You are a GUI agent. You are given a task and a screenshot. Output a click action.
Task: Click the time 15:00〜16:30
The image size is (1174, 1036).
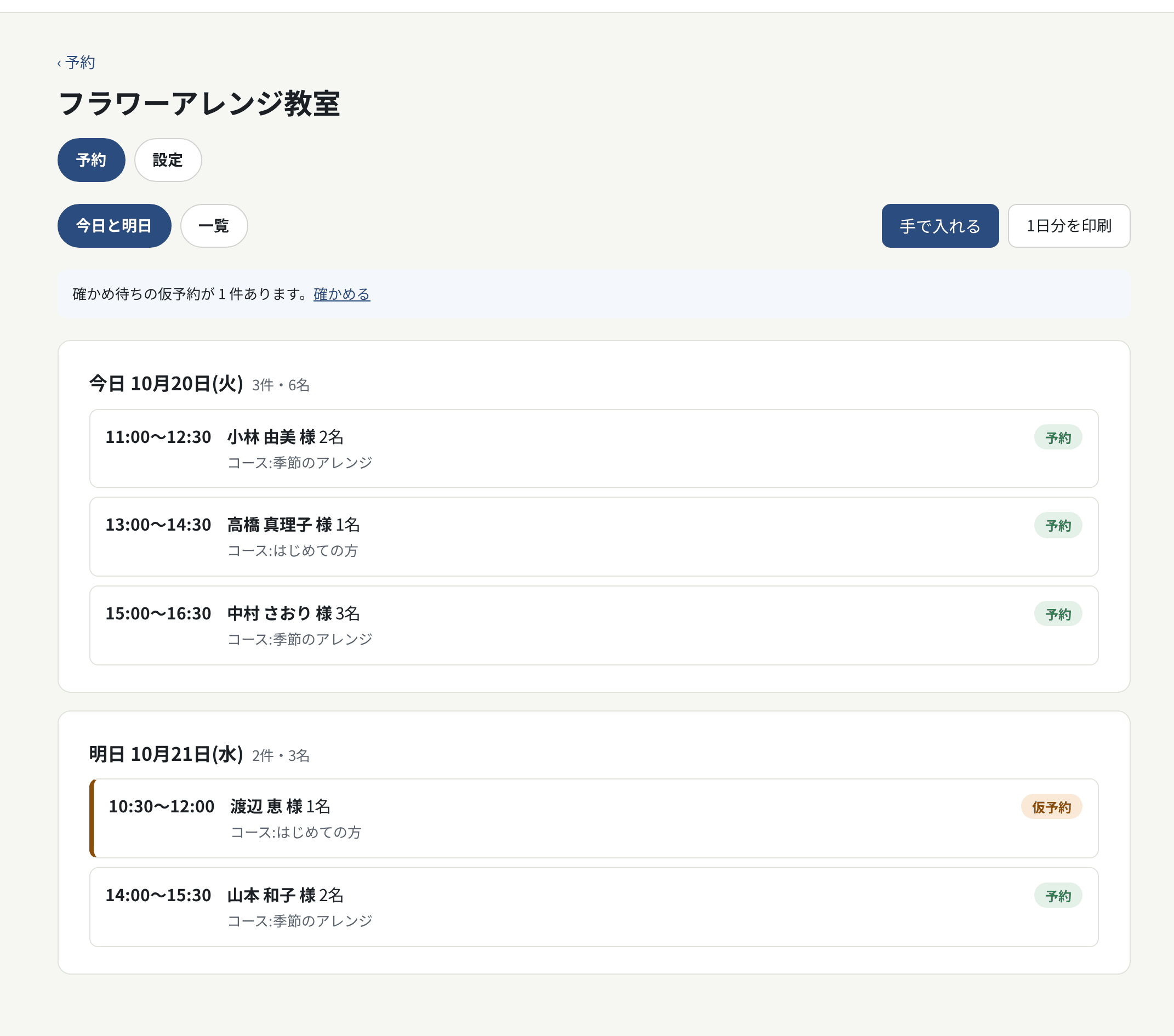point(158,613)
